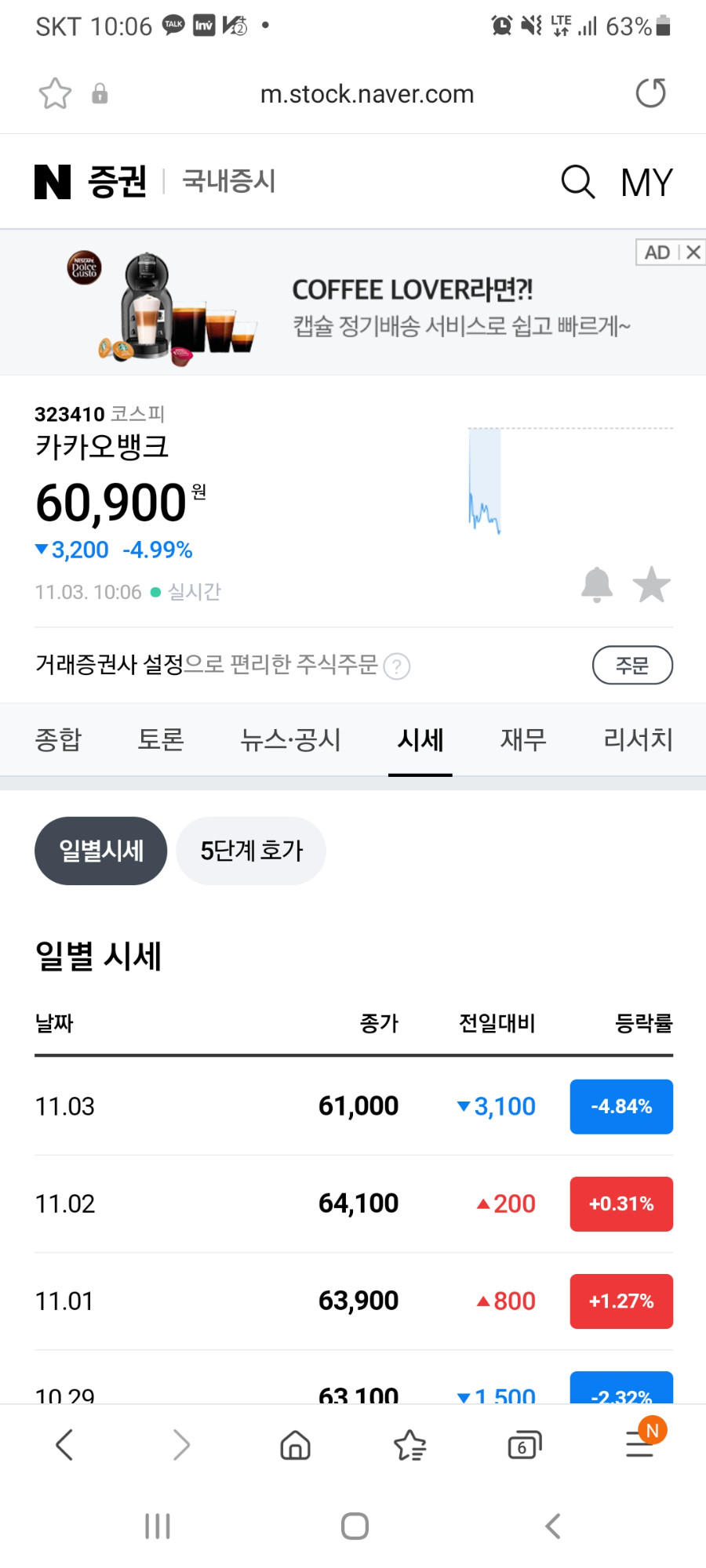Go to 국내증시 section link

point(229,181)
